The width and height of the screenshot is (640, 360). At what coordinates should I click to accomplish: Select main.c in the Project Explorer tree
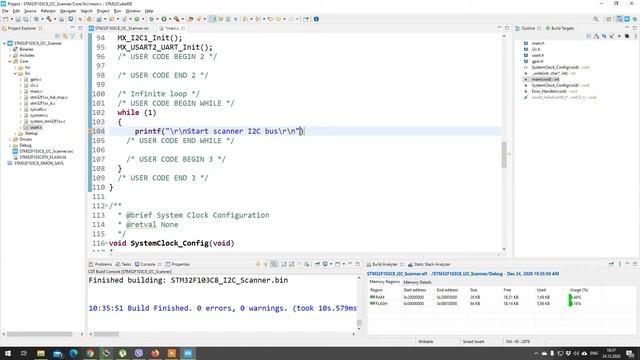[36, 91]
